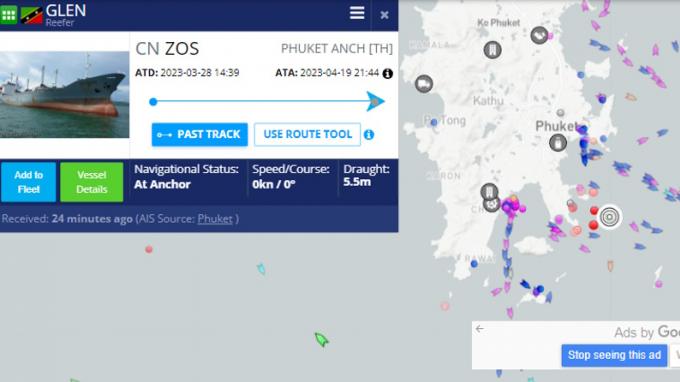
Task: Click the ad back arrow
Action: (480, 329)
